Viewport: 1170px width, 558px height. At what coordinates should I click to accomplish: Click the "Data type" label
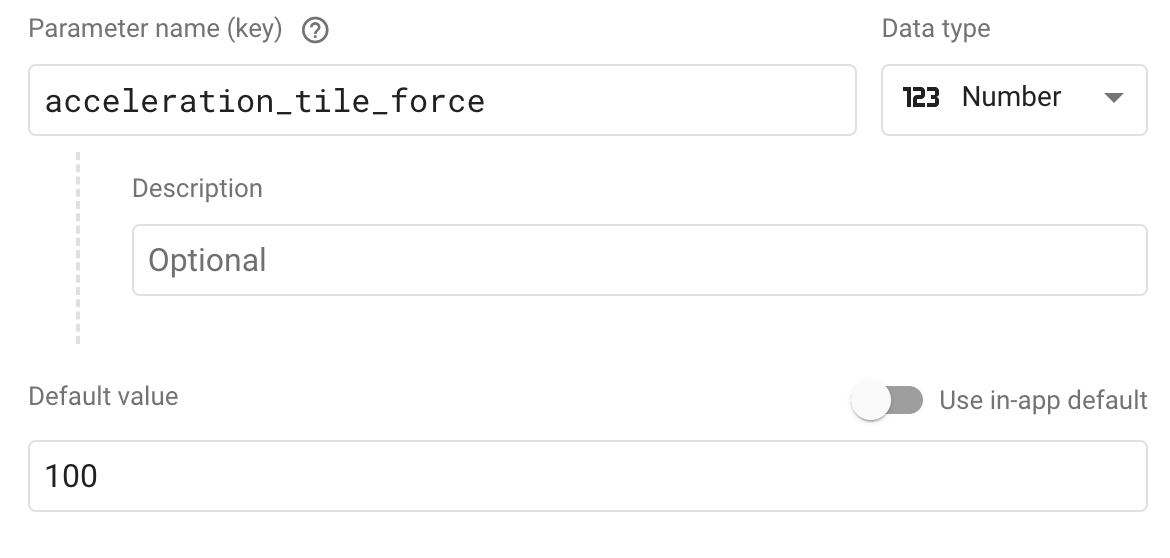[935, 29]
